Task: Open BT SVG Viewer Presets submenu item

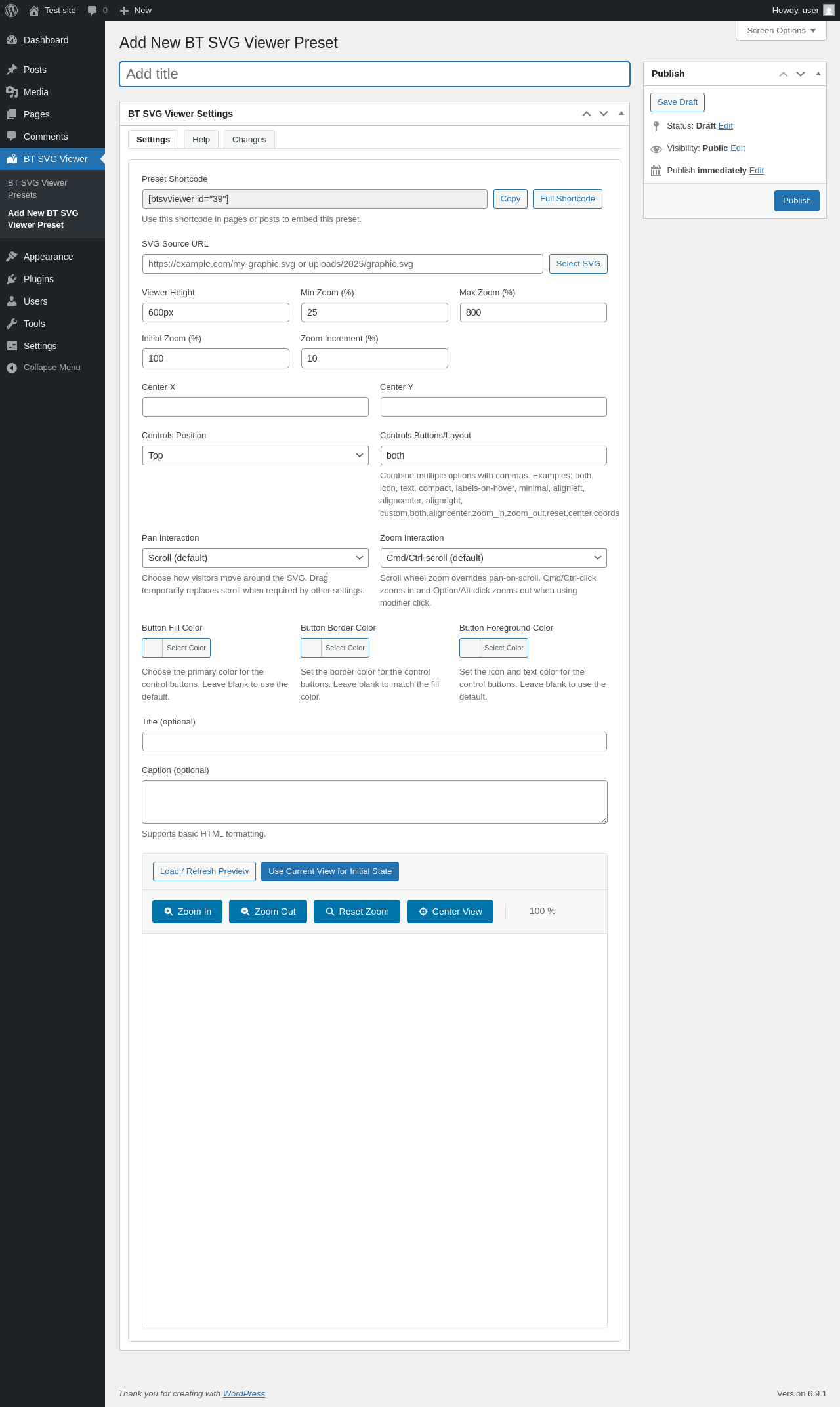Action: click(52, 189)
